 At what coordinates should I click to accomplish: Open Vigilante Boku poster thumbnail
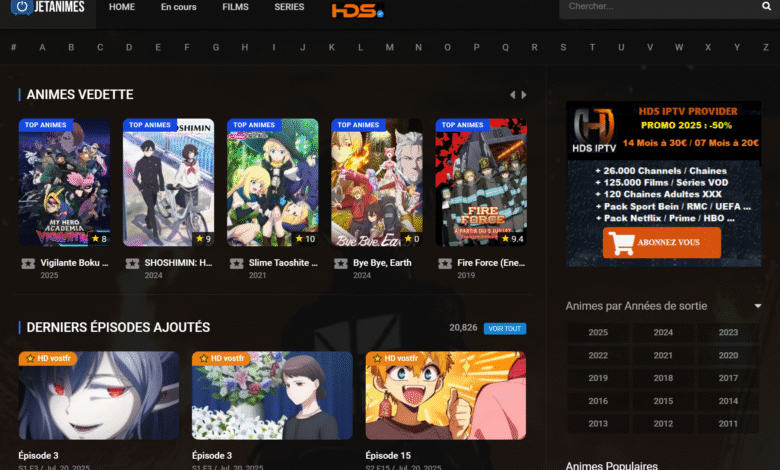pos(64,183)
